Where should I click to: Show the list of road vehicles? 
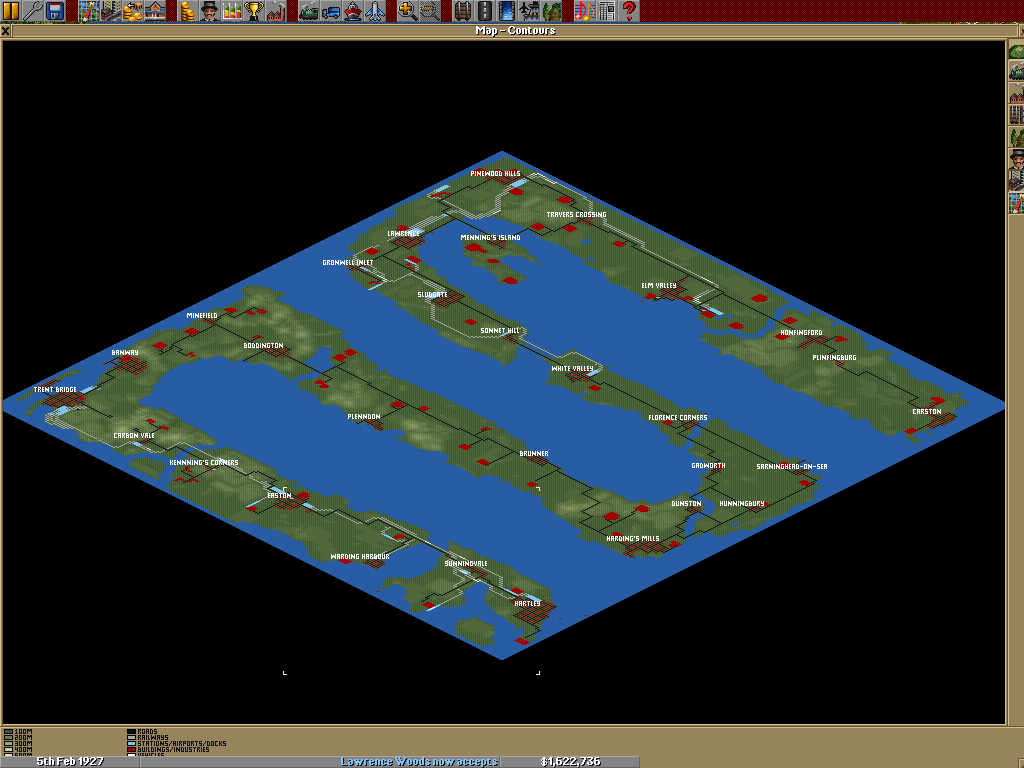point(332,10)
